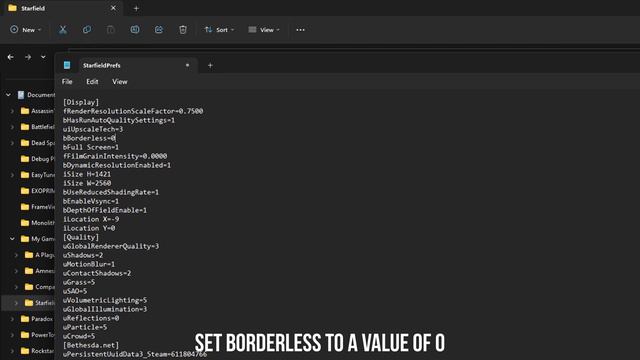The width and height of the screenshot is (640, 360).
Task: Click the uVolumetricLighting=5 line
Action: point(105,300)
